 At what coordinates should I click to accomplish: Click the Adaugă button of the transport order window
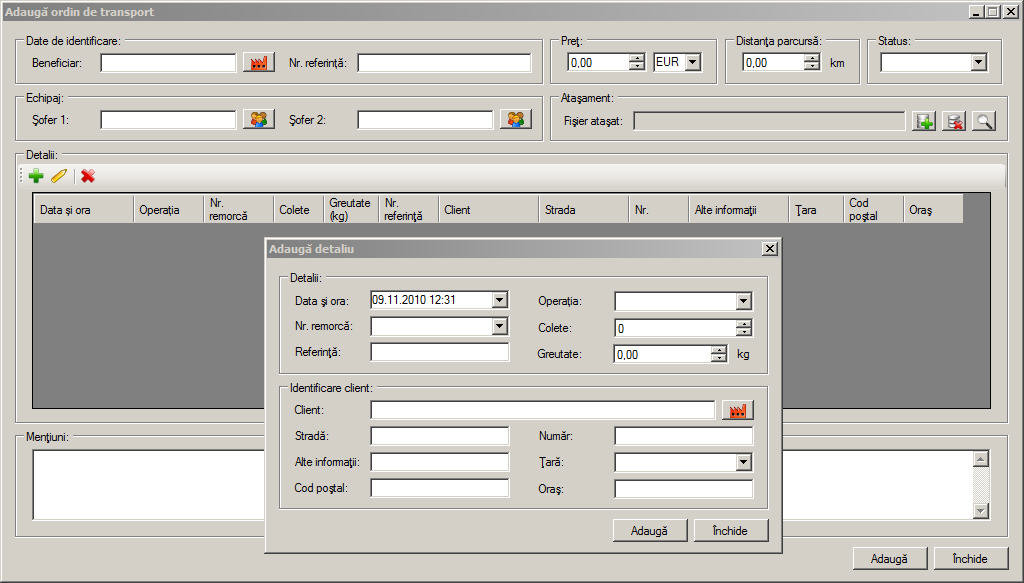coord(889,559)
